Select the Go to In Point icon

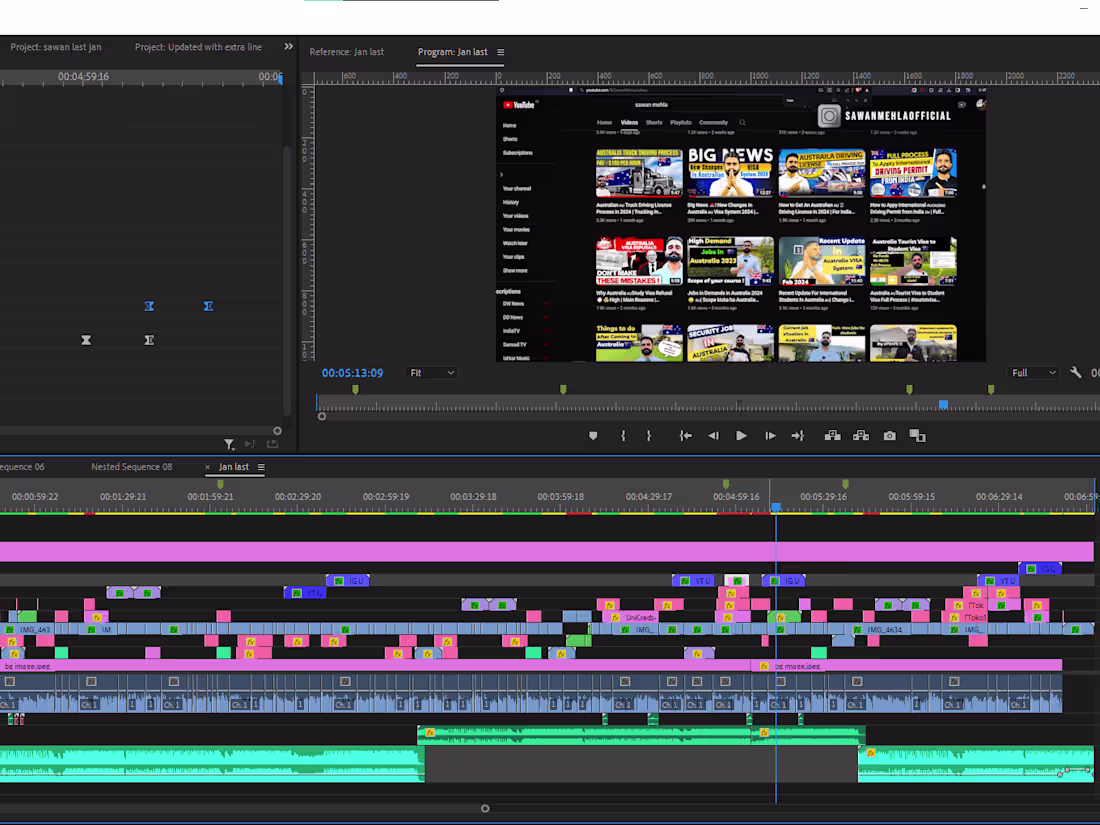(x=685, y=435)
